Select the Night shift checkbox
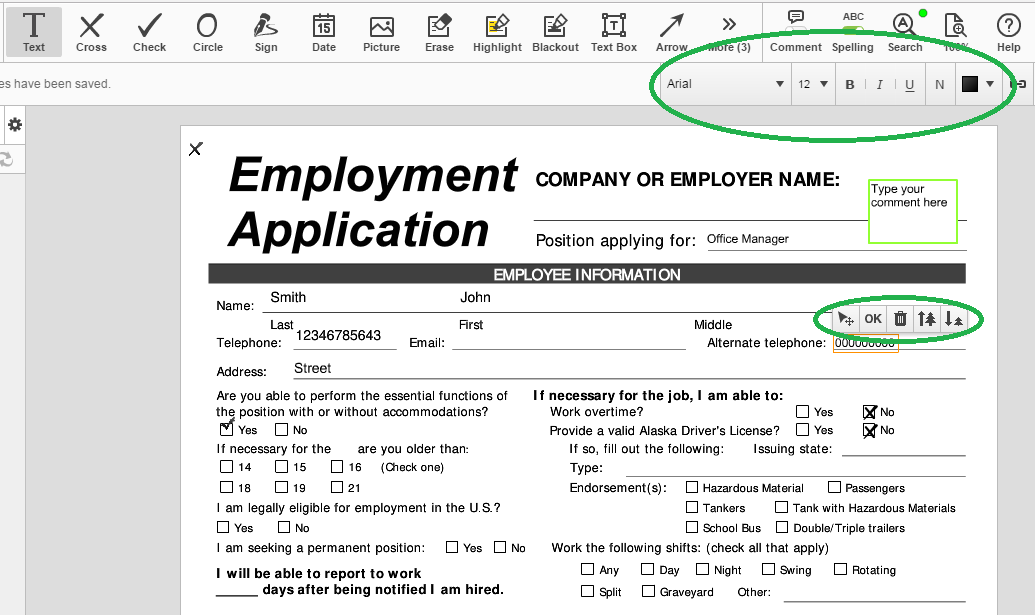 point(702,569)
